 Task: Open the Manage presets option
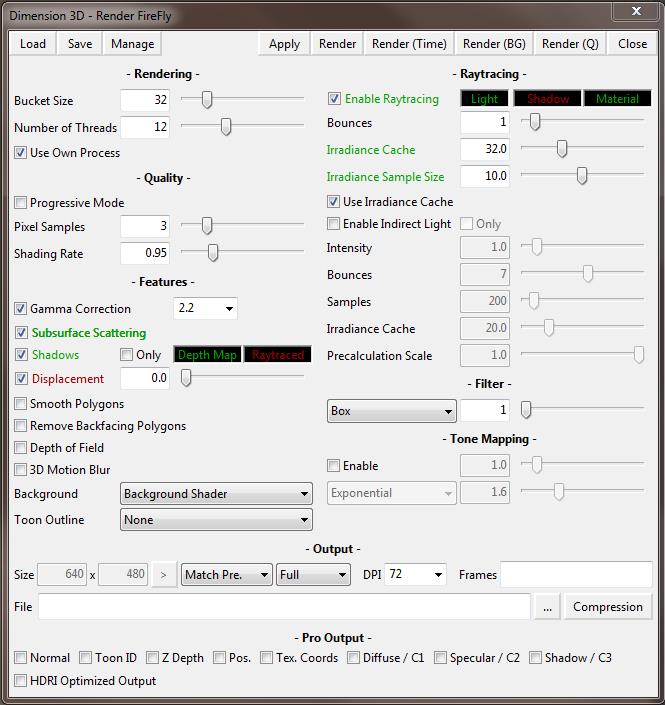pyautogui.click(x=132, y=44)
